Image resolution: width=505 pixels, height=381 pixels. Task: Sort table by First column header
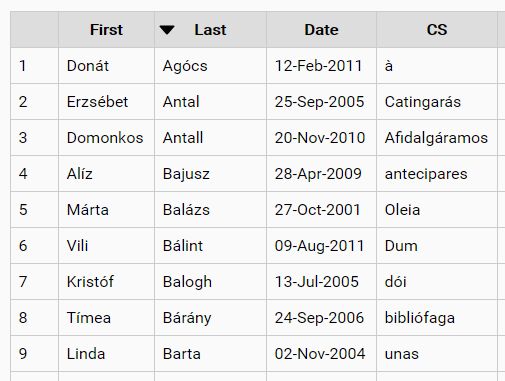coord(106,30)
